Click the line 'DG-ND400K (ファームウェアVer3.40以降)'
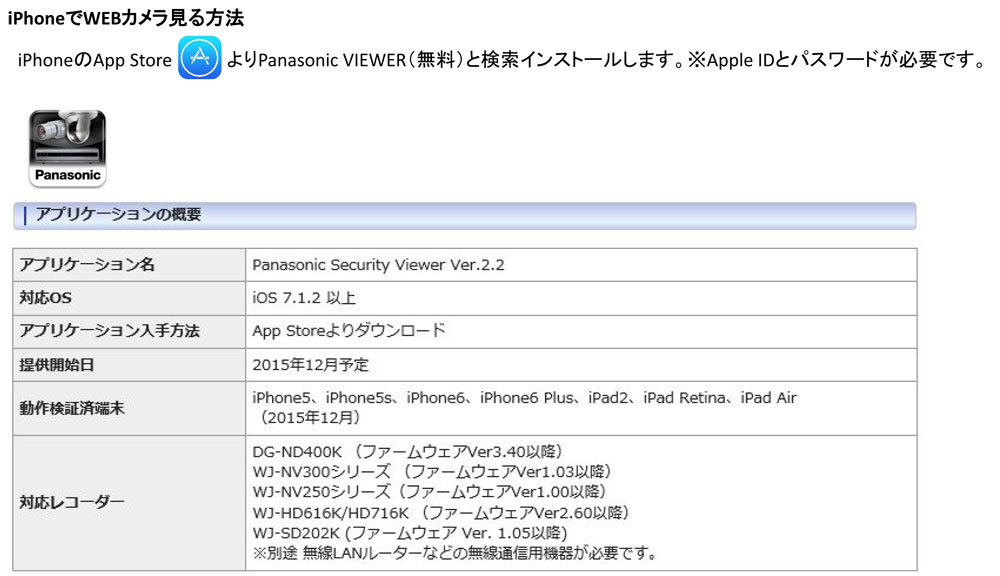This screenshot has width=1000, height=576. [x=408, y=452]
